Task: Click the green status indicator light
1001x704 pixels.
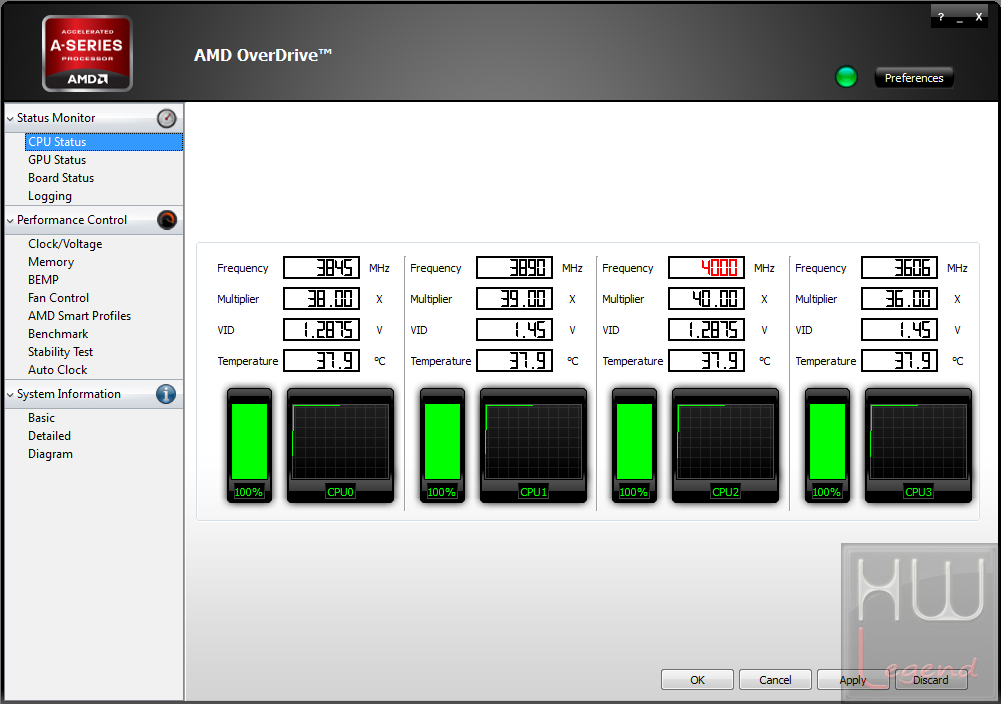Action: (x=847, y=77)
